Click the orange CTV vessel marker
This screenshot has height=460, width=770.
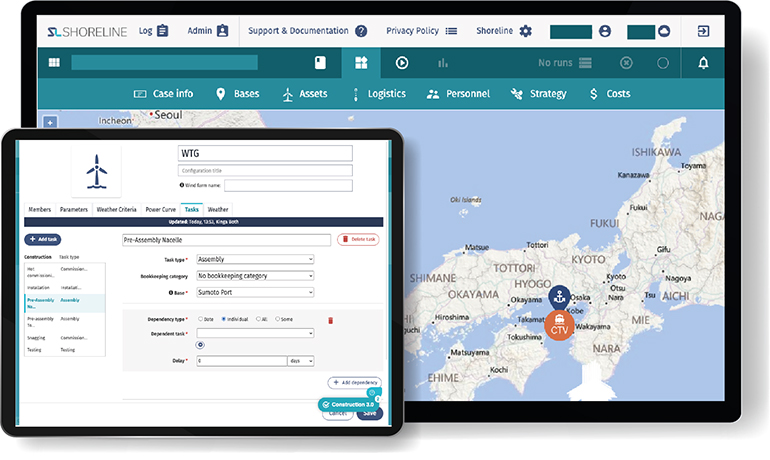click(x=559, y=325)
